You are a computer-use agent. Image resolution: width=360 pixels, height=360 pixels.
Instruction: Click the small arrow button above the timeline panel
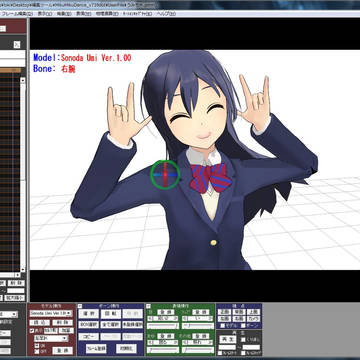pos(17,44)
